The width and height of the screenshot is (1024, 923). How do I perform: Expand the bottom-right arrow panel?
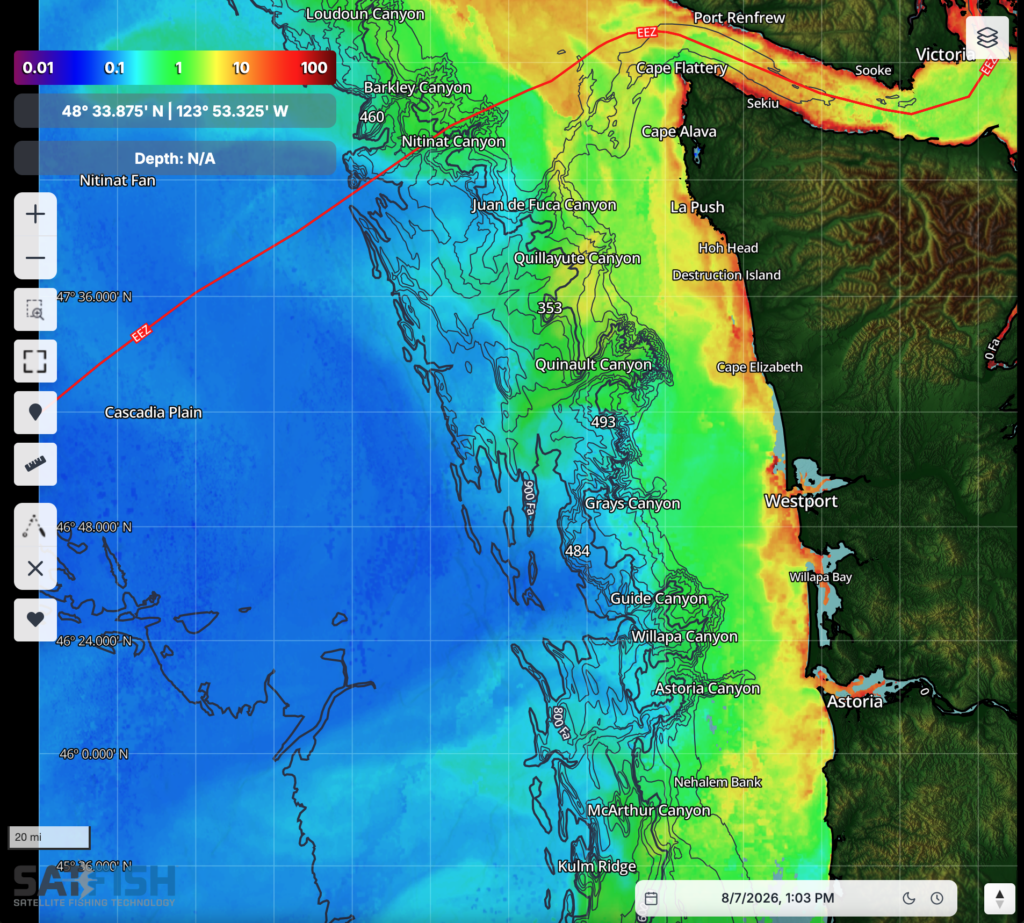point(999,899)
